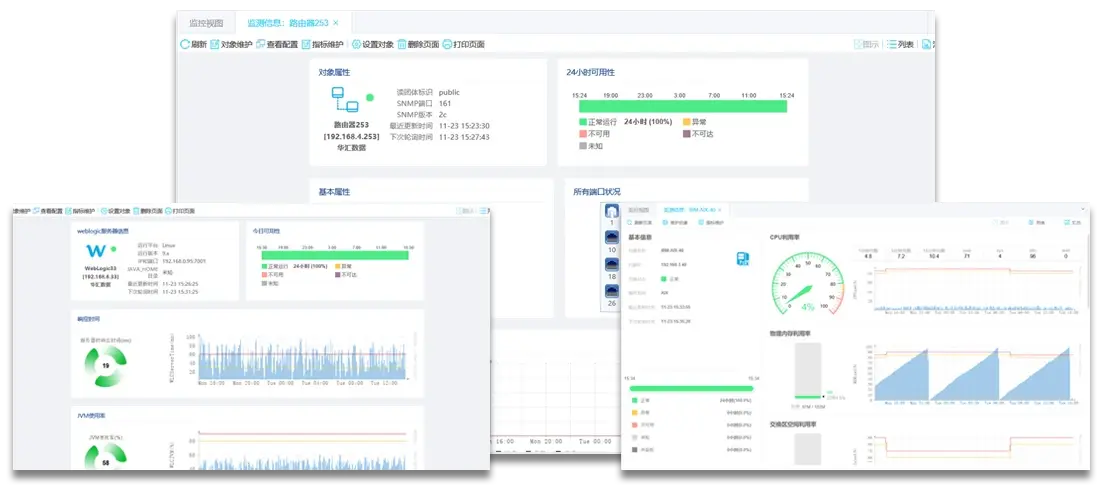The height and width of the screenshot is (486, 1105).
Task: Switch router window to 图示 view
Action: click(866, 44)
